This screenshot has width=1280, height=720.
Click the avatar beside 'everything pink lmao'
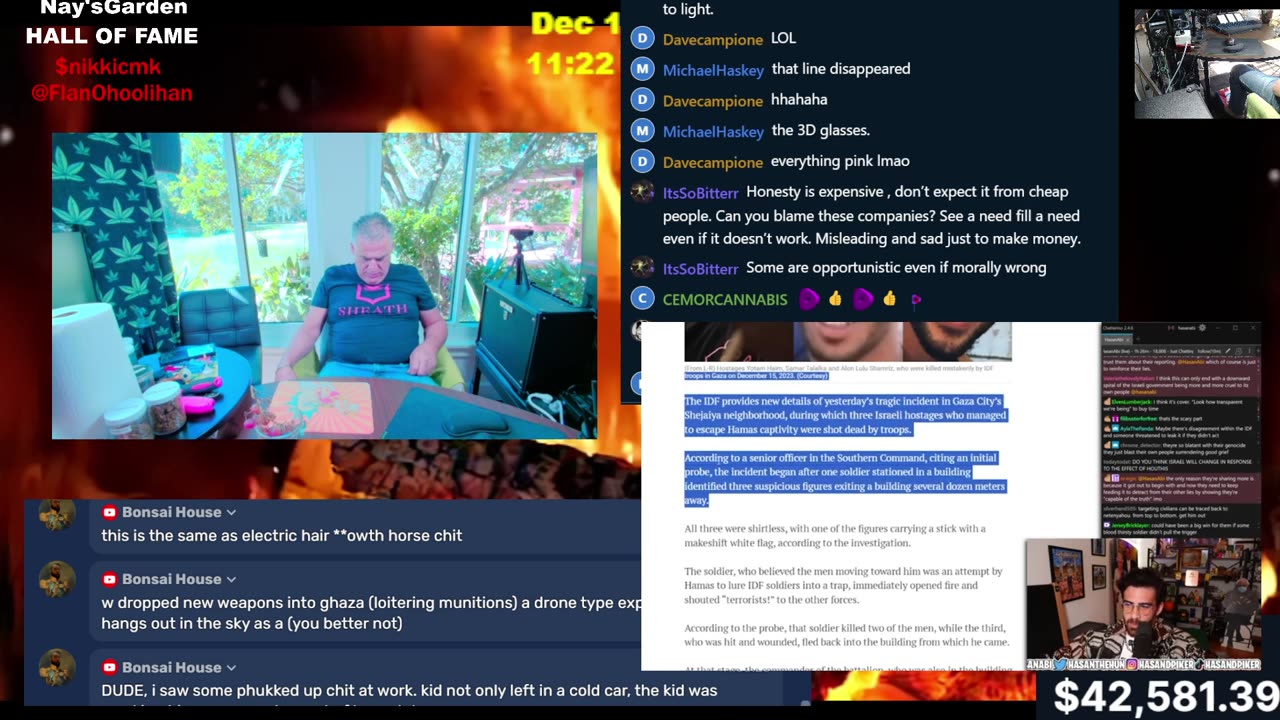pyautogui.click(x=643, y=161)
